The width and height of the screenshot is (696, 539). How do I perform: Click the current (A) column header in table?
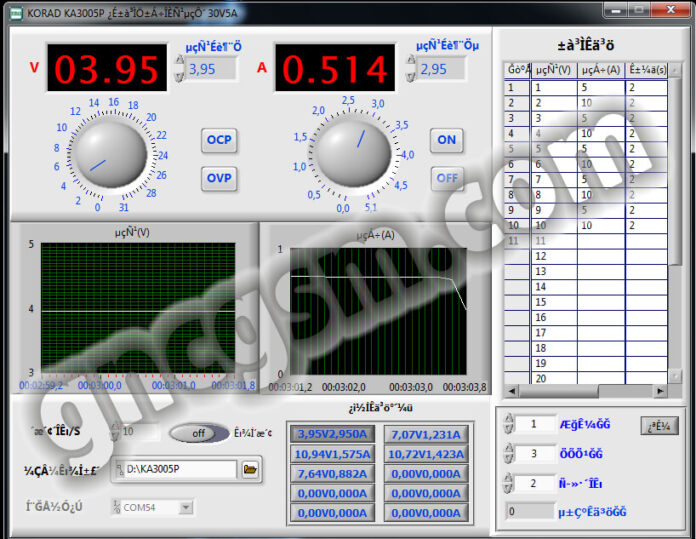(x=601, y=70)
